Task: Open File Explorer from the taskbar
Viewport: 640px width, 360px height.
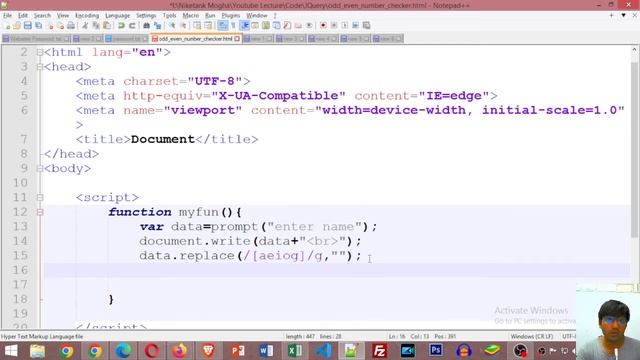Action: (x=38, y=351)
